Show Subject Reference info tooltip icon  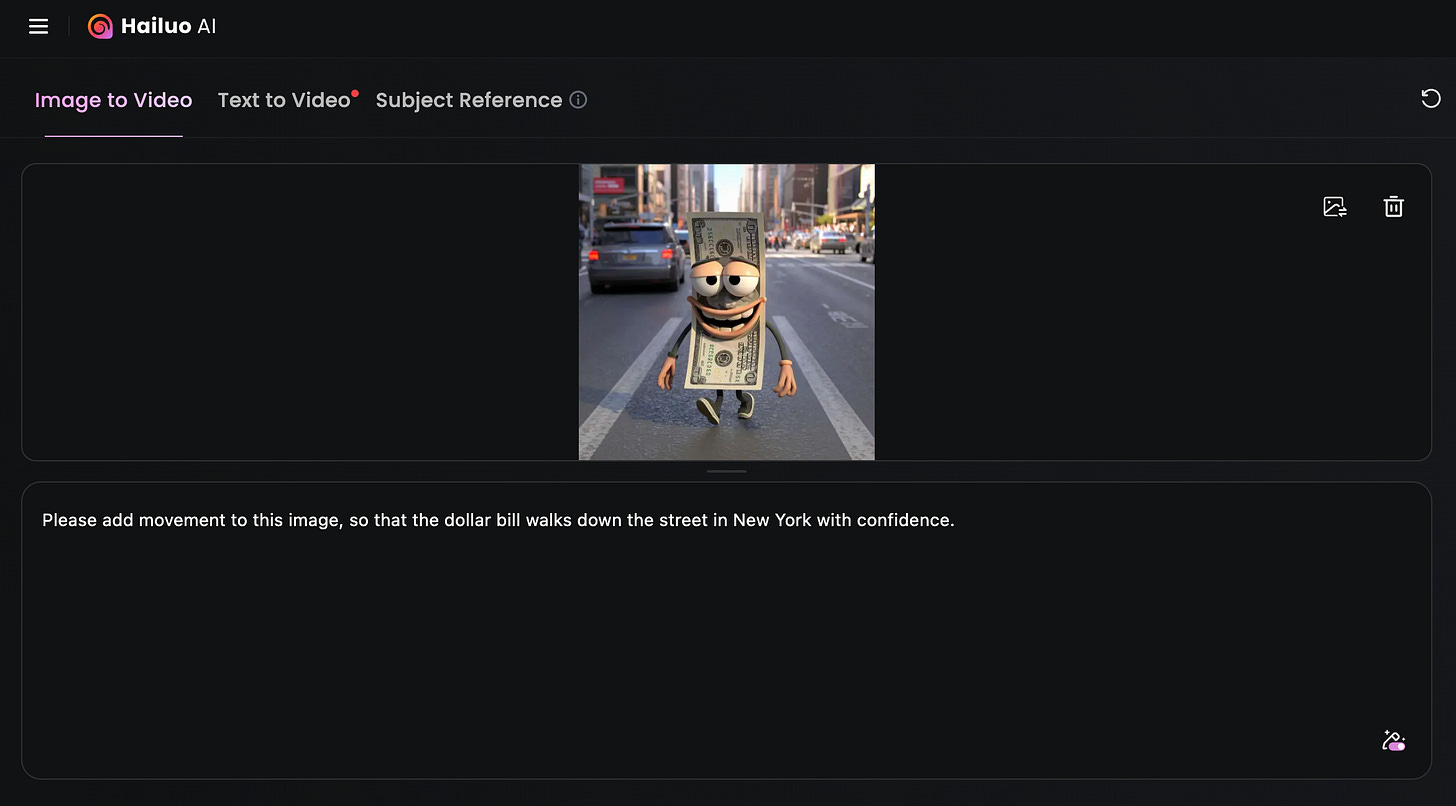click(578, 100)
